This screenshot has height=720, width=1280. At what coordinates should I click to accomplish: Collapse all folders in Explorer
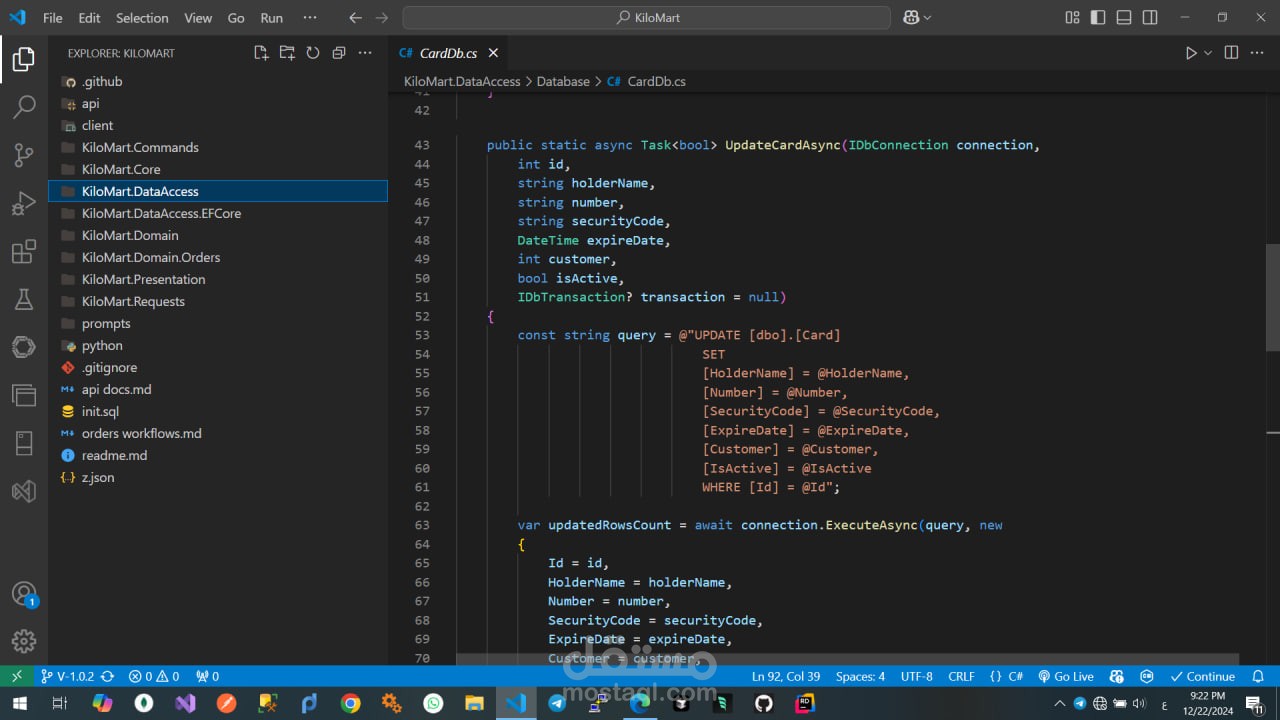(x=339, y=53)
